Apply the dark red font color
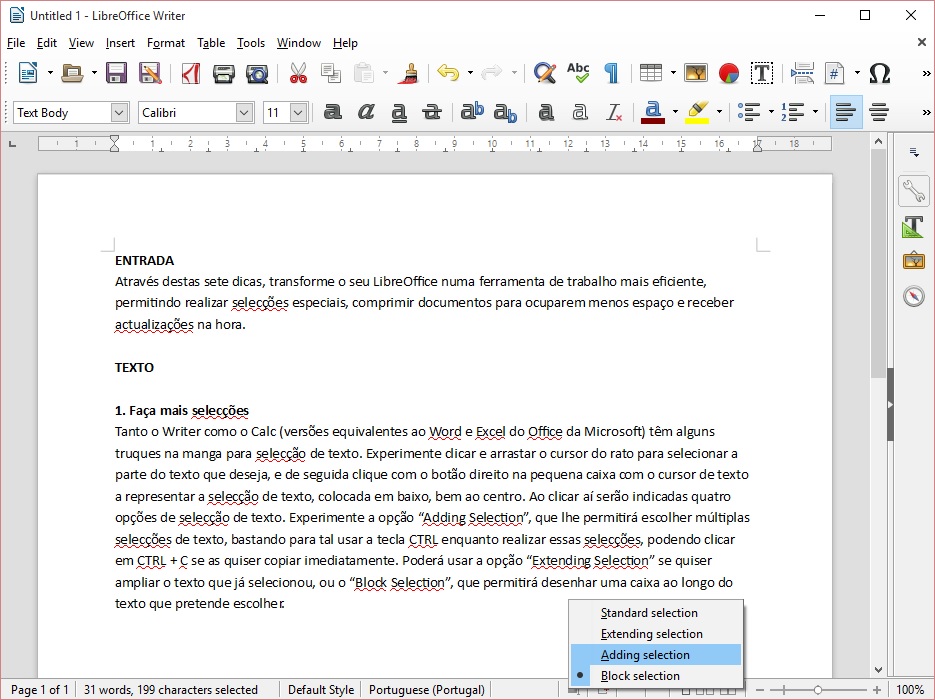935x700 pixels. pyautogui.click(x=654, y=112)
